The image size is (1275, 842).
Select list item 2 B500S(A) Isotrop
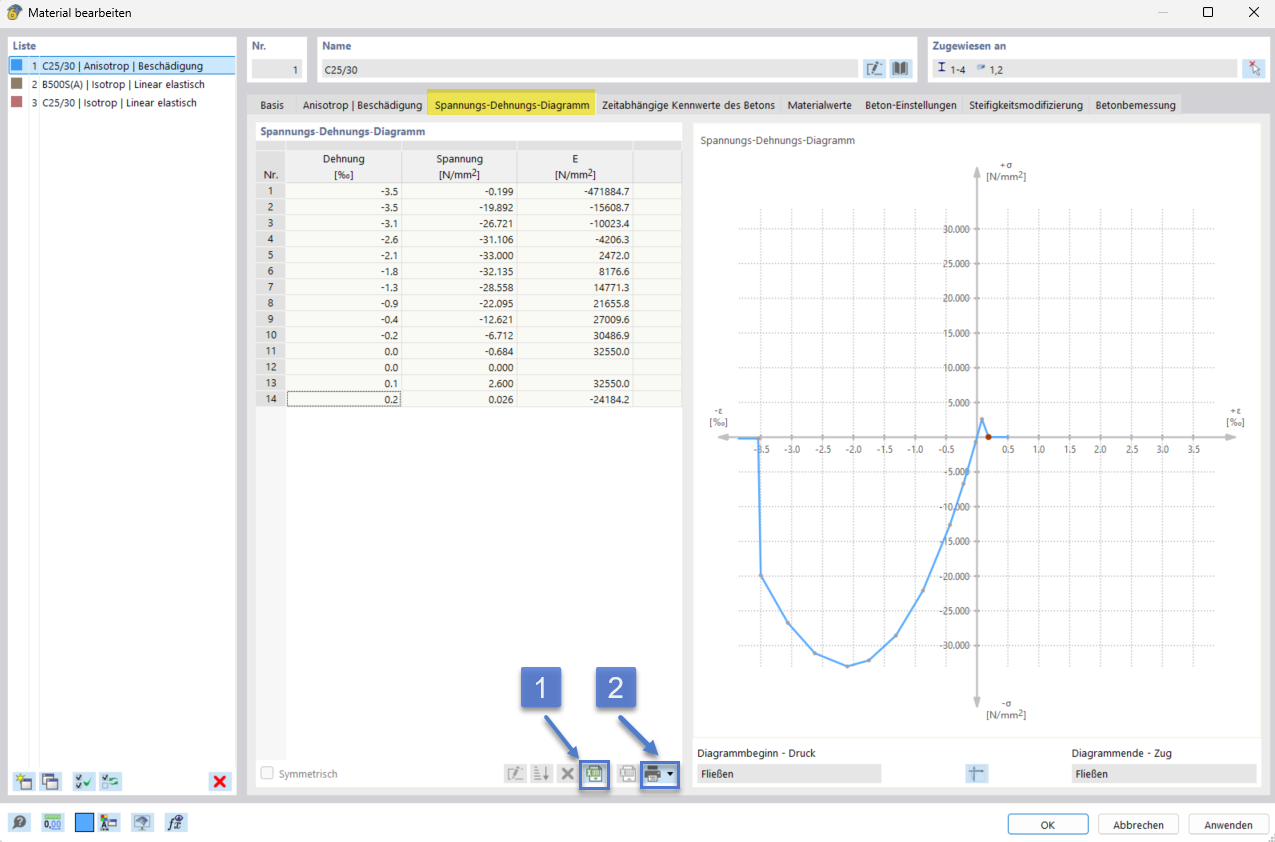(122, 84)
